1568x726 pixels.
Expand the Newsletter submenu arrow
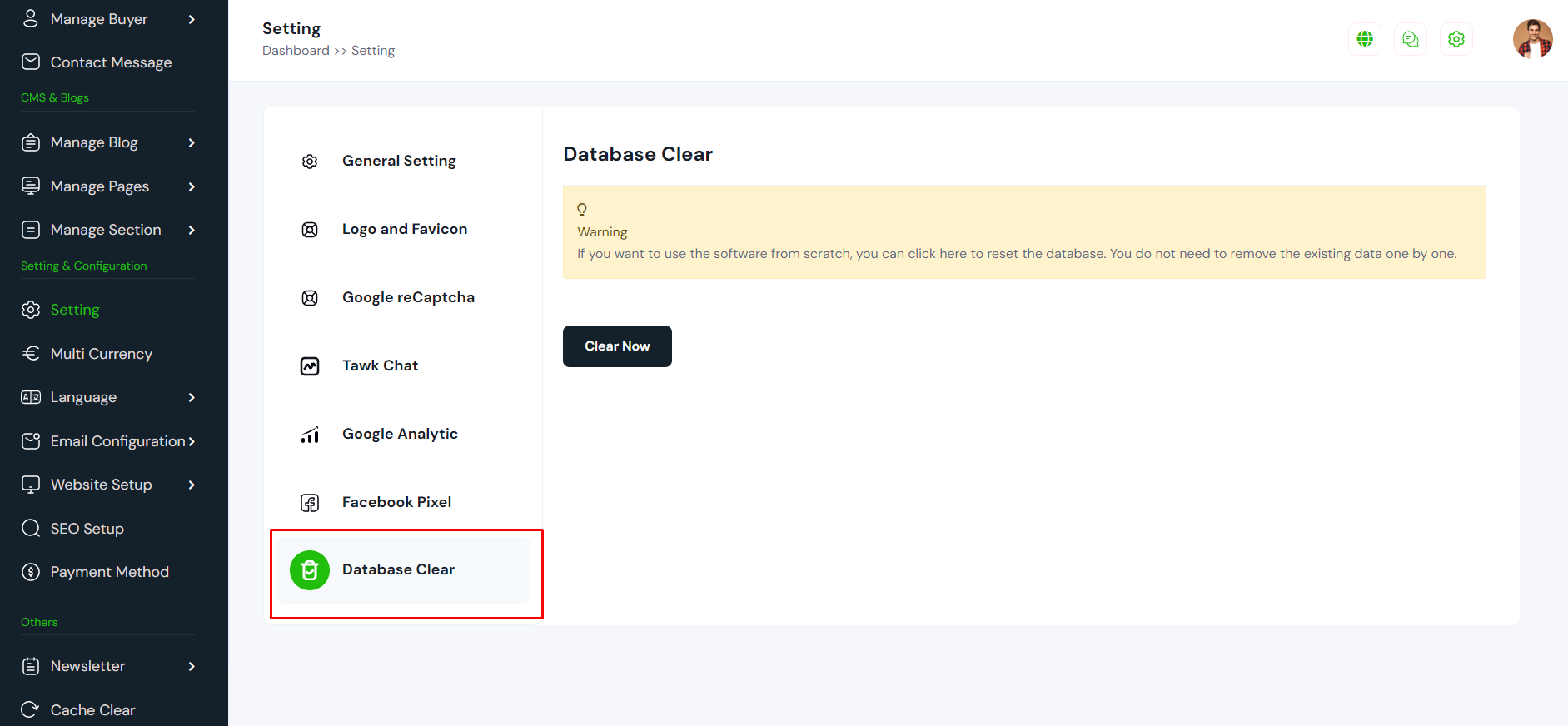pyautogui.click(x=192, y=666)
